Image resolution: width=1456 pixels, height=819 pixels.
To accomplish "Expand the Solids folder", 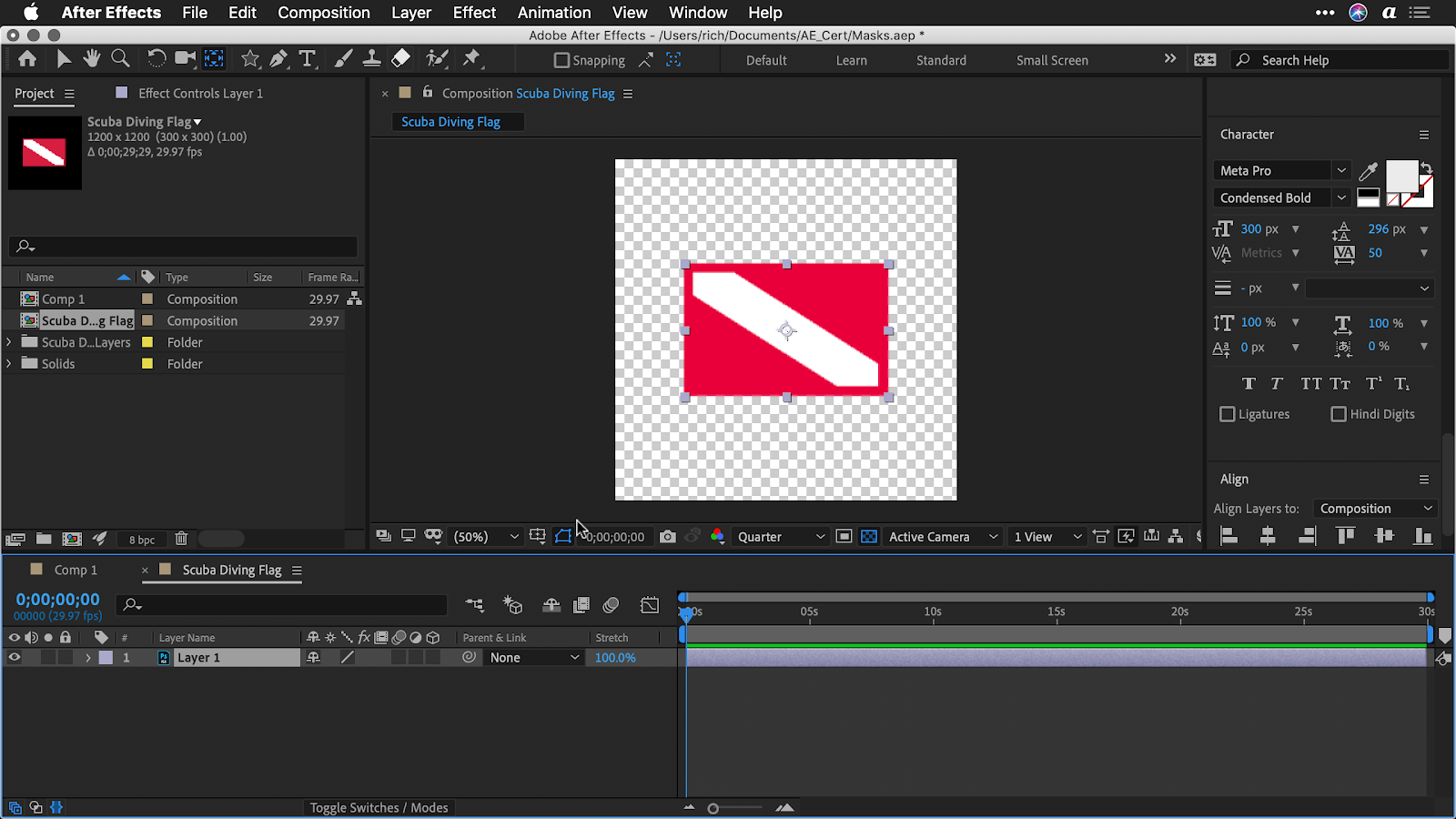I will tap(9, 363).
